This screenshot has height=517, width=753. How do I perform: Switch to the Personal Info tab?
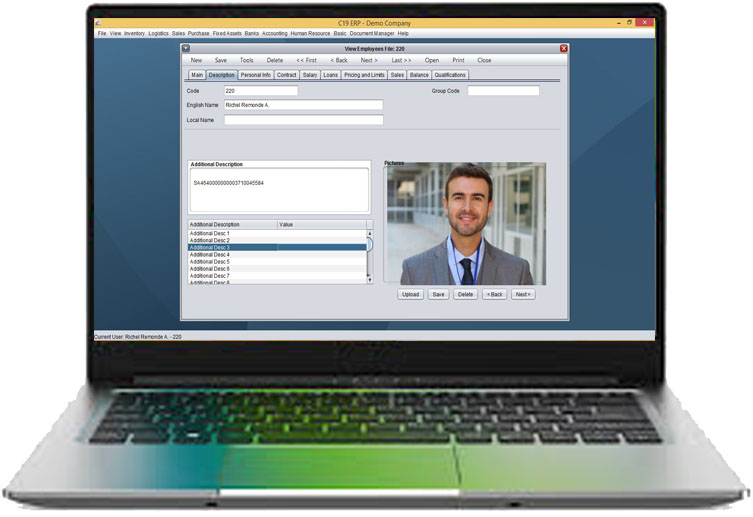coord(256,75)
